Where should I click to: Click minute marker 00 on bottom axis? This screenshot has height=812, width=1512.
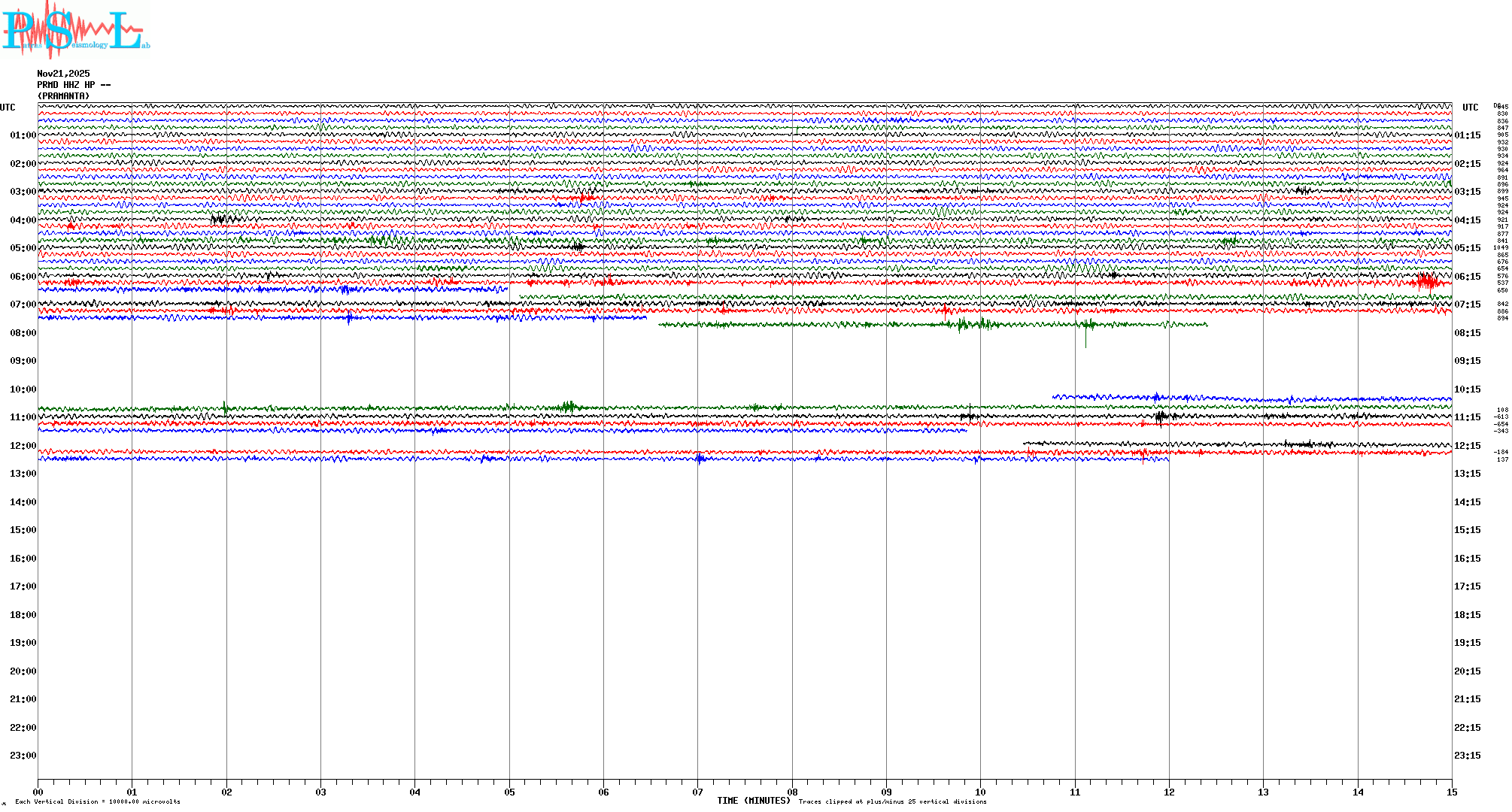[x=38, y=792]
